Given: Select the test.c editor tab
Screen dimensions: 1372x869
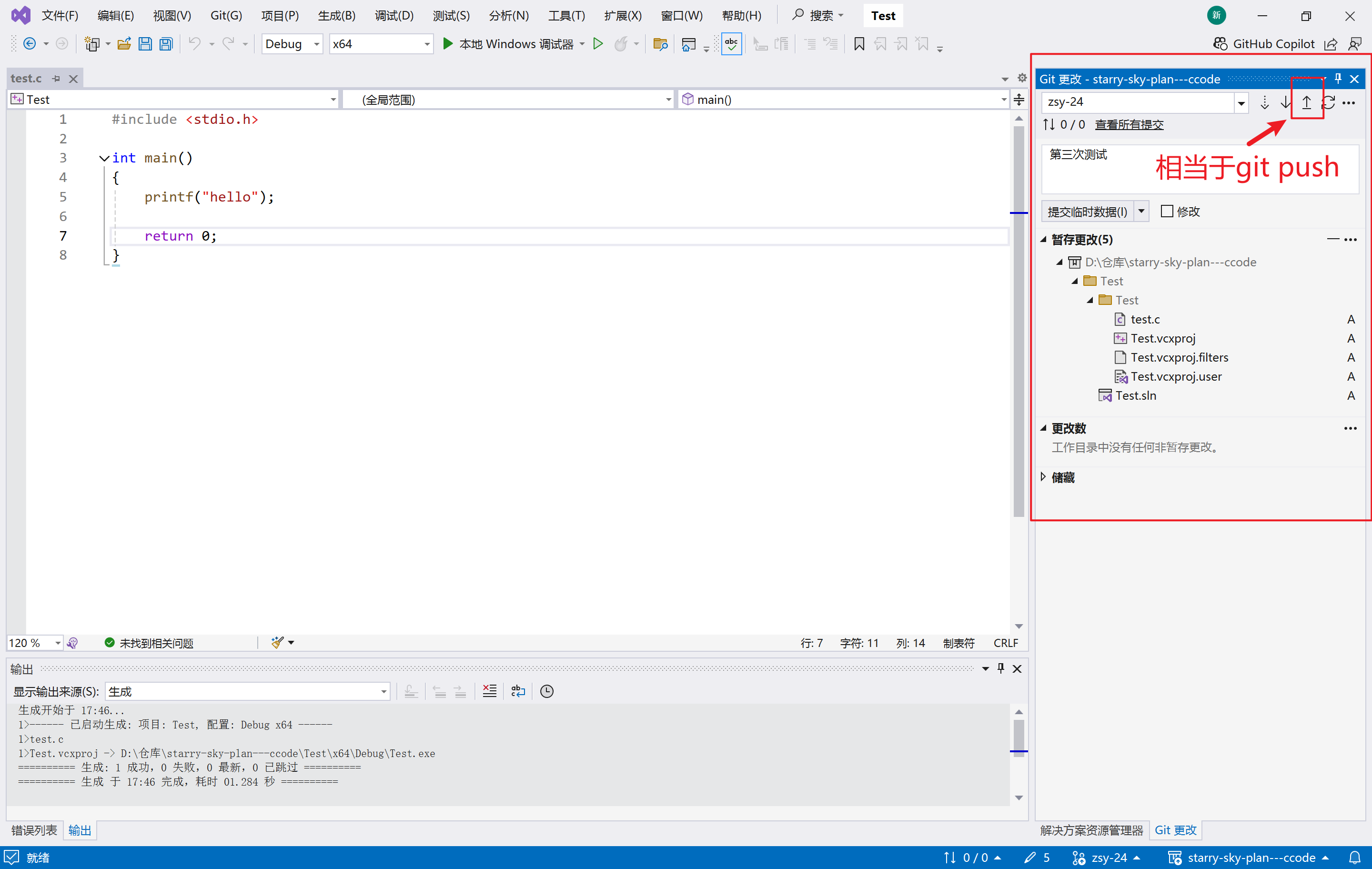Looking at the screenshot, I should (26, 78).
